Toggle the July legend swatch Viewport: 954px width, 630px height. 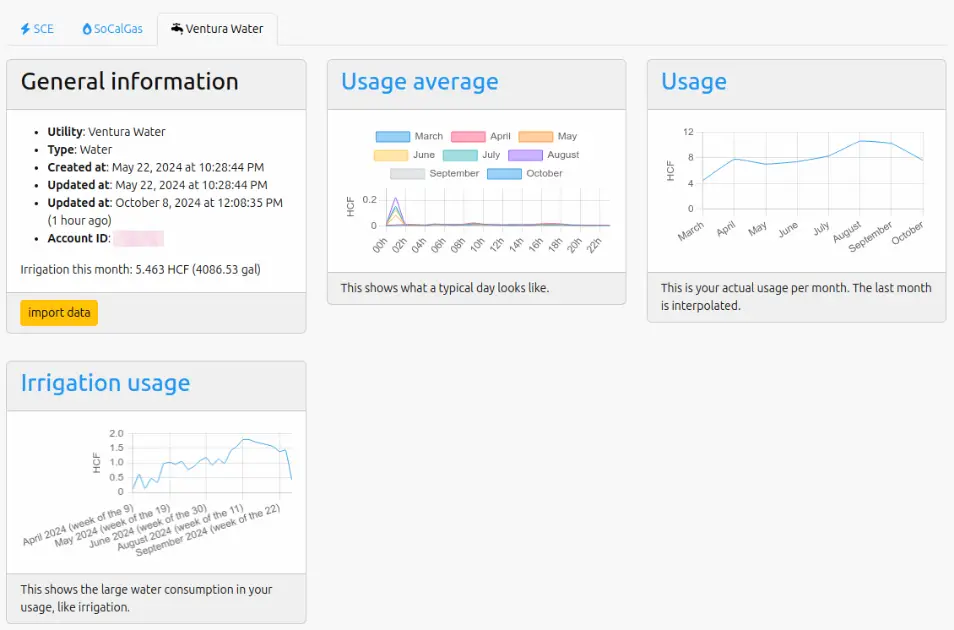tap(459, 155)
